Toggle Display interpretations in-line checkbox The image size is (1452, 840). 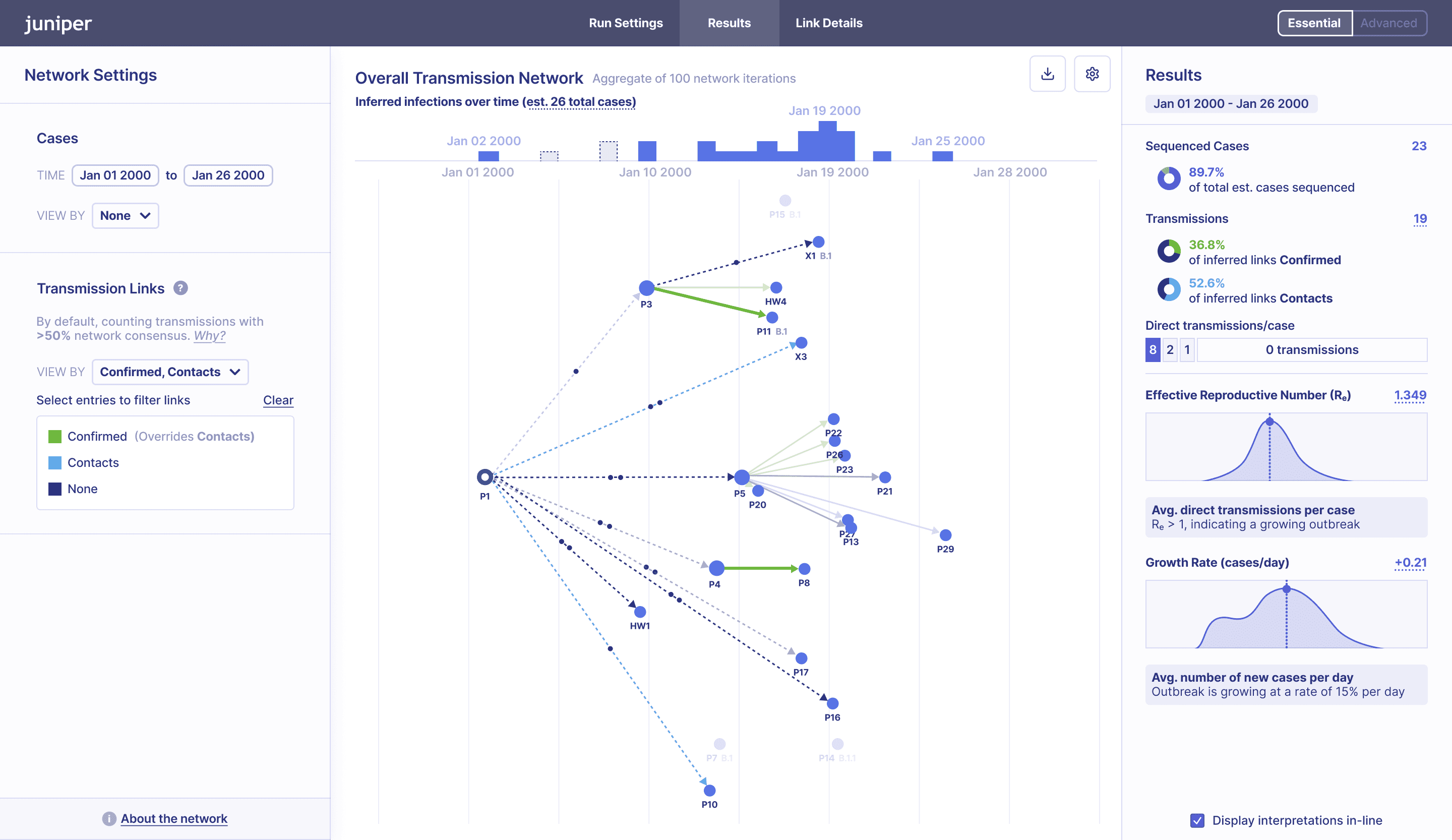(1197, 820)
